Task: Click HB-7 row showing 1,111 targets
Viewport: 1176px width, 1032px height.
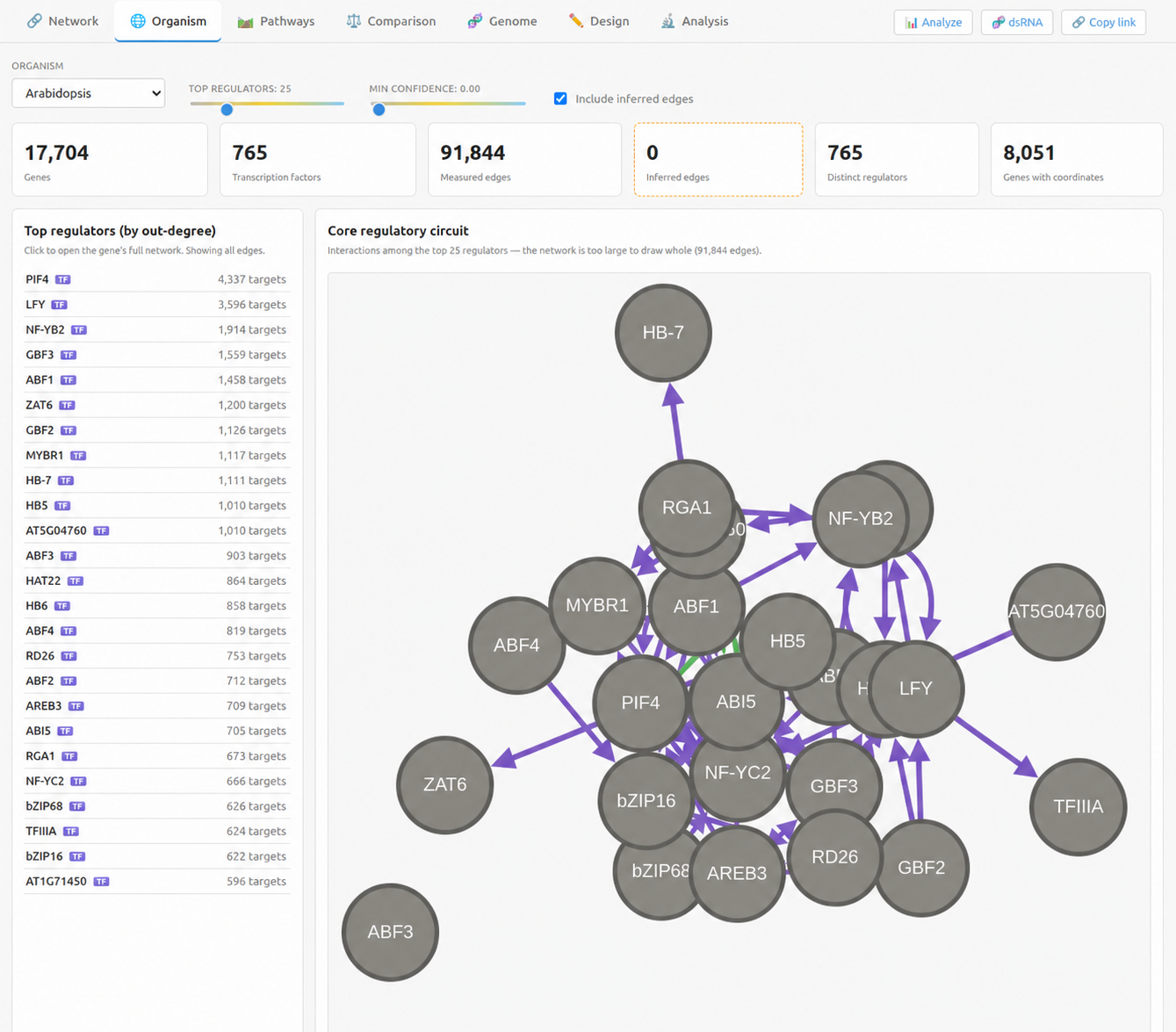Action: pos(155,480)
